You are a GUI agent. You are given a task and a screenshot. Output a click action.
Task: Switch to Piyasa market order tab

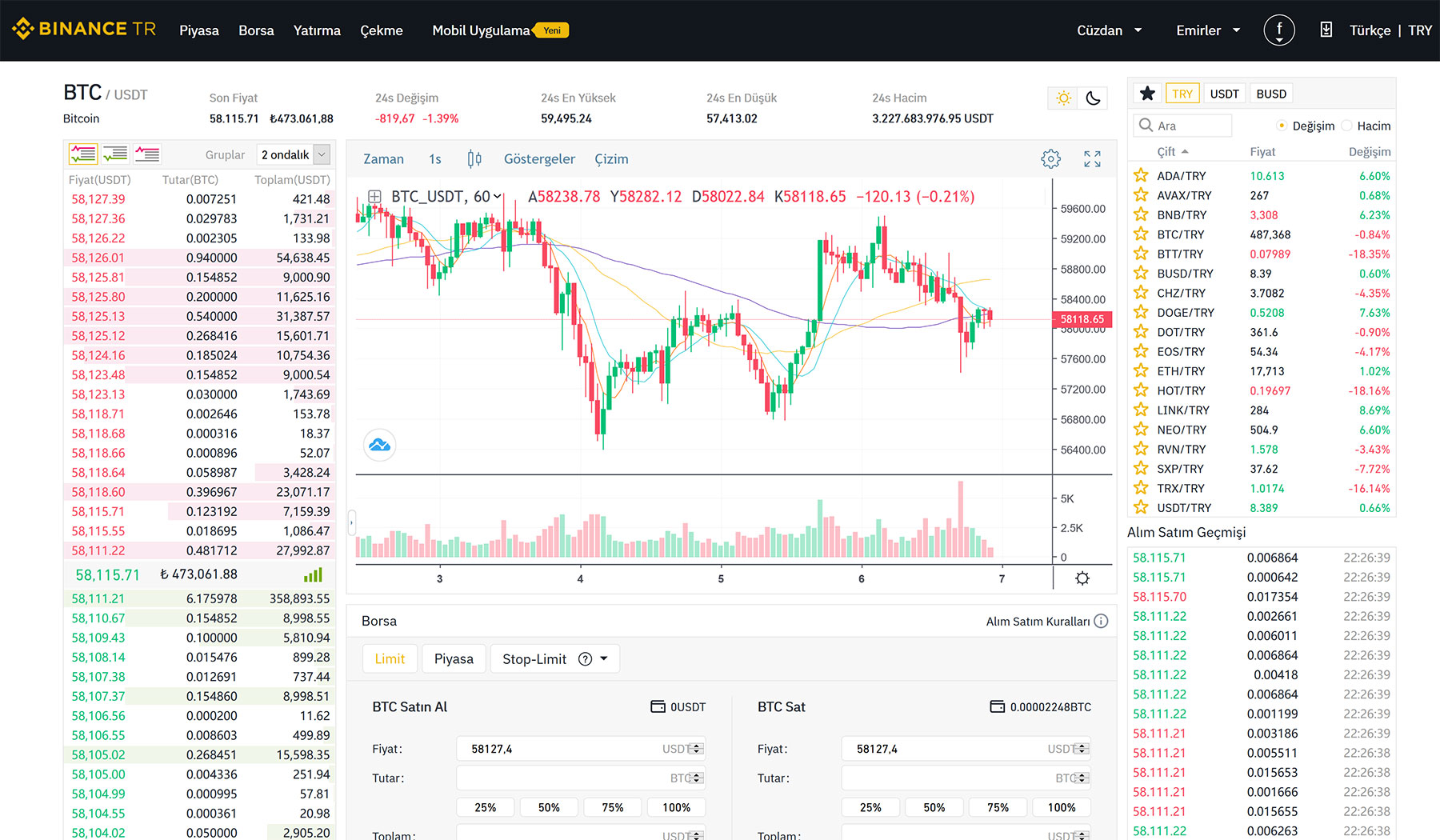(x=454, y=658)
